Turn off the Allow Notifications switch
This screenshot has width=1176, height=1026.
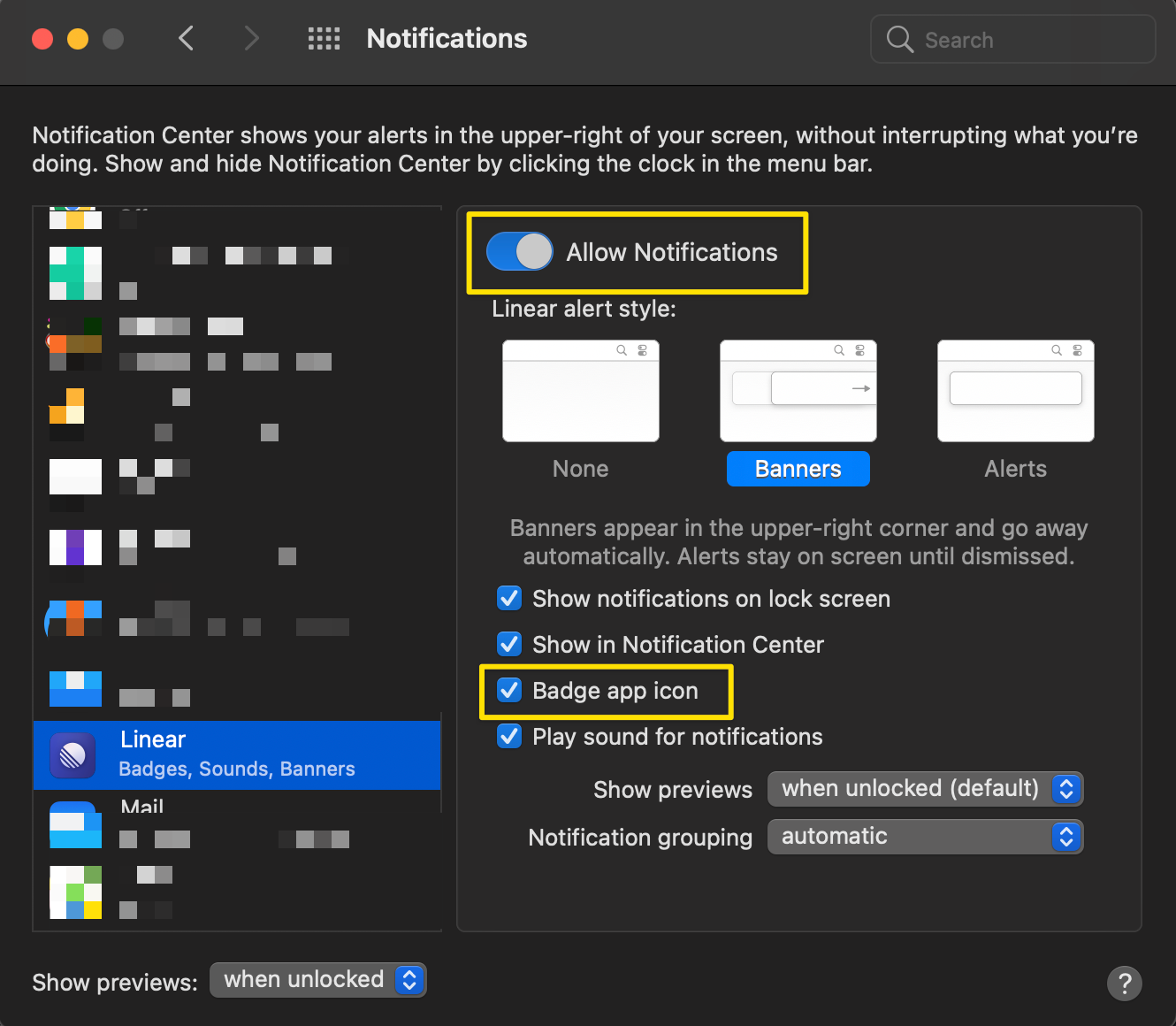point(520,251)
